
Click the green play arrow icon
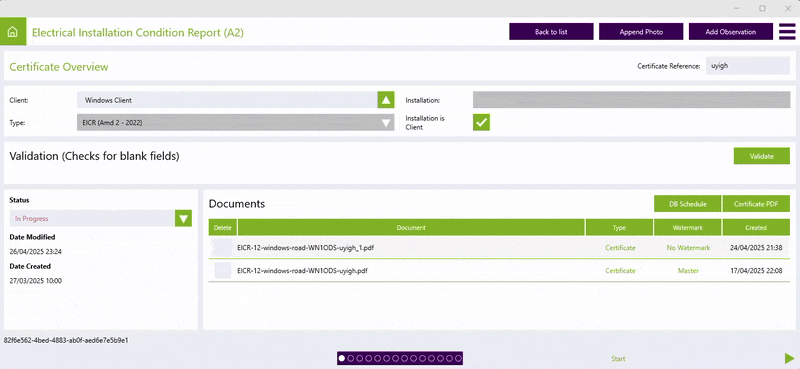click(x=789, y=358)
